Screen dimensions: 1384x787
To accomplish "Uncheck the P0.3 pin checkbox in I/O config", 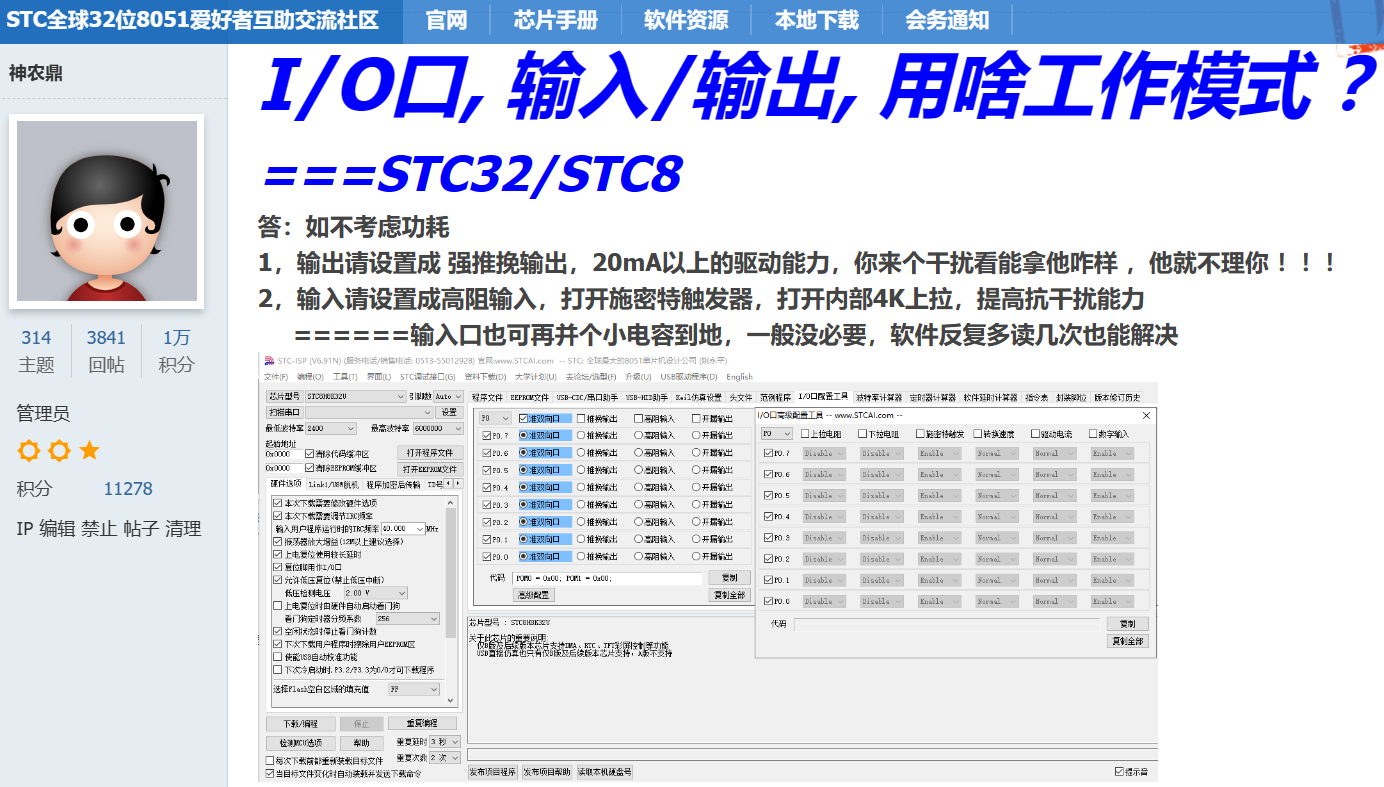I will (x=487, y=505).
